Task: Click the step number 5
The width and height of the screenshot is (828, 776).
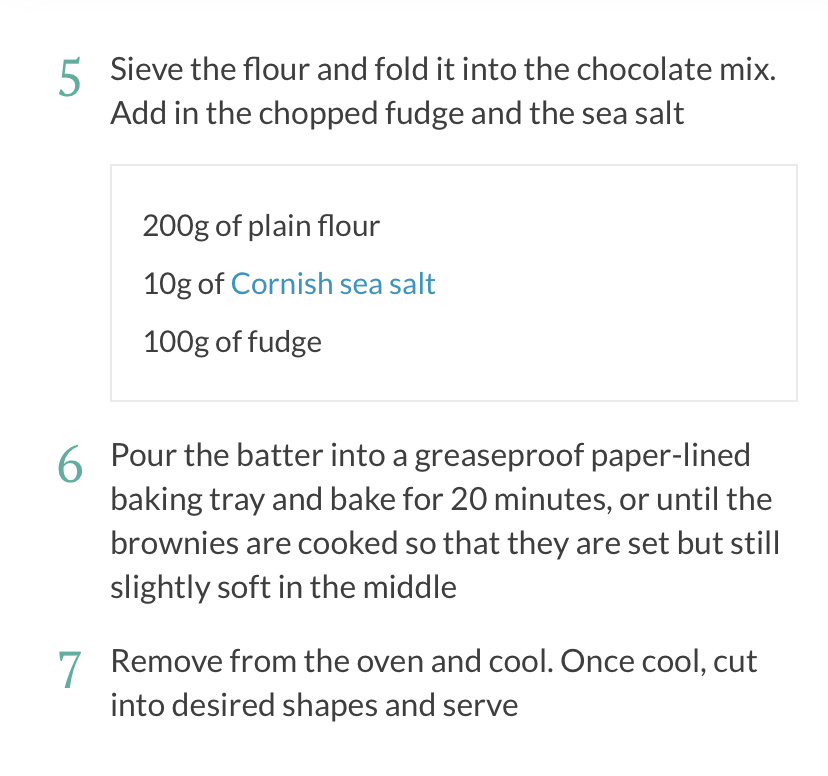Action: [69, 80]
